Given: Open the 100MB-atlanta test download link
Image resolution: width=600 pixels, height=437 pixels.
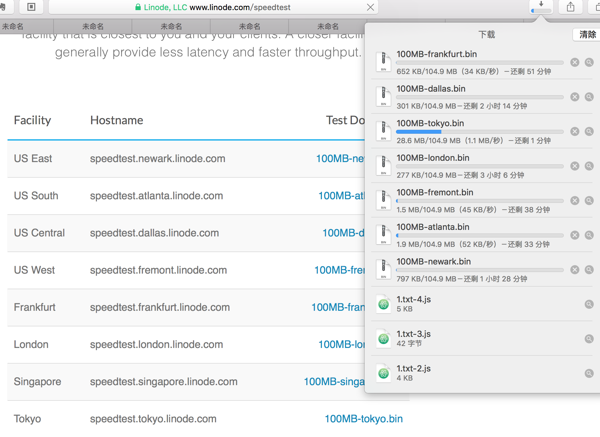Looking at the screenshot, I should (x=341, y=196).
